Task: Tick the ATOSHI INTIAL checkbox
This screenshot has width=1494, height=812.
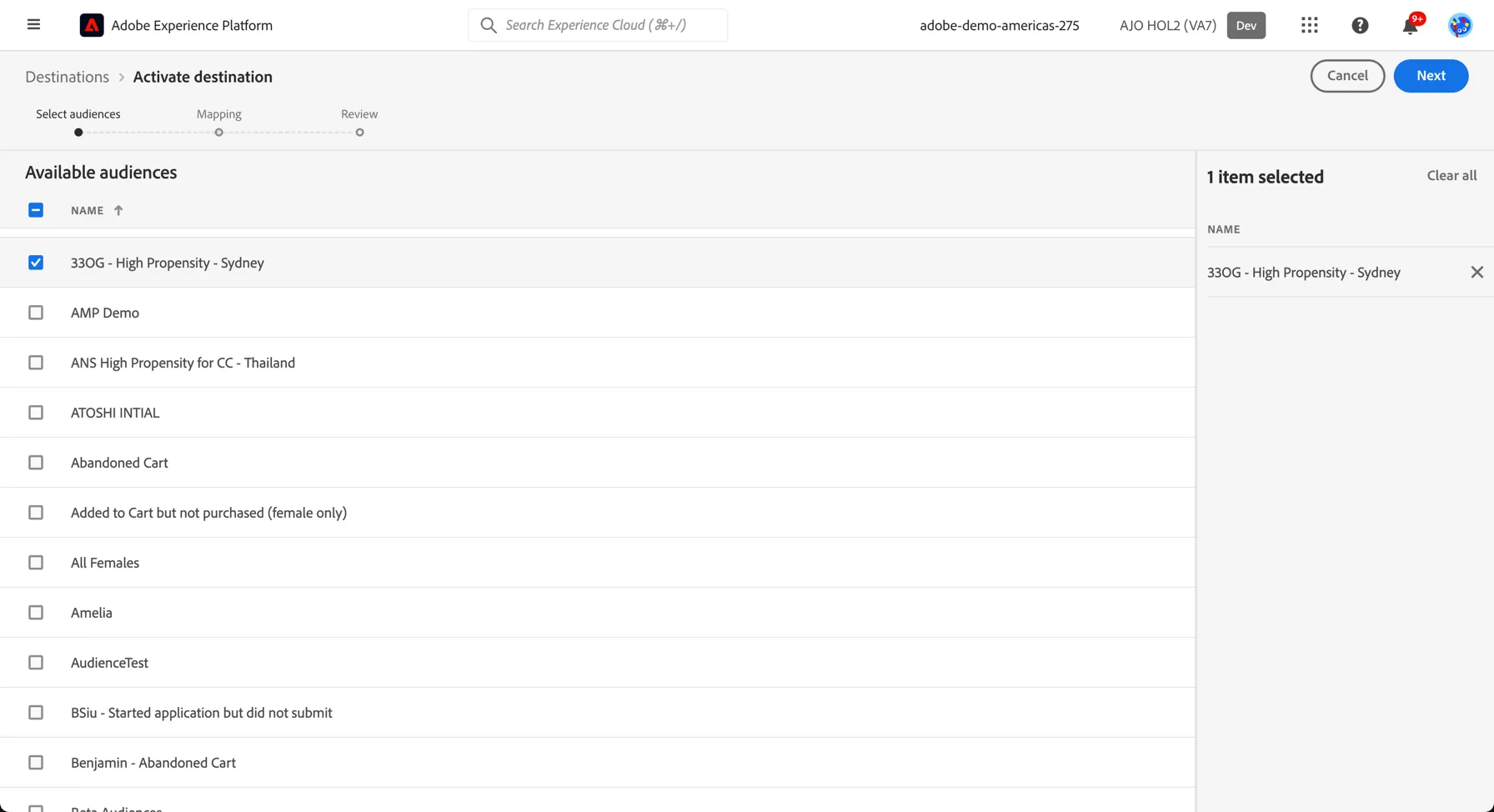Action: (36, 413)
